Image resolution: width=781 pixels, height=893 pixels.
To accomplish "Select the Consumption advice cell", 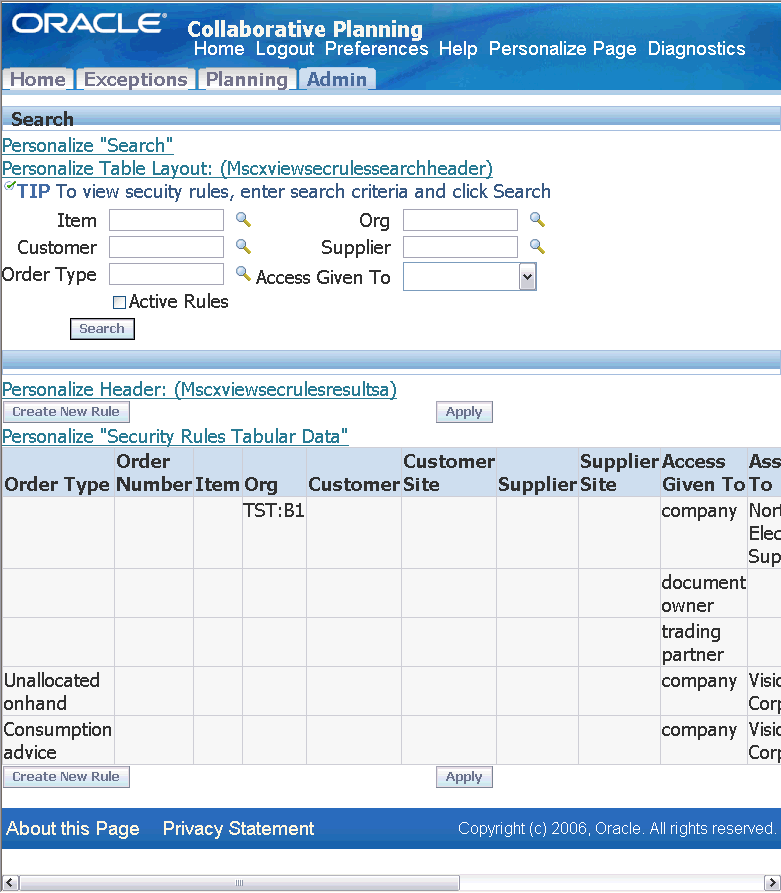I will tap(58, 740).
